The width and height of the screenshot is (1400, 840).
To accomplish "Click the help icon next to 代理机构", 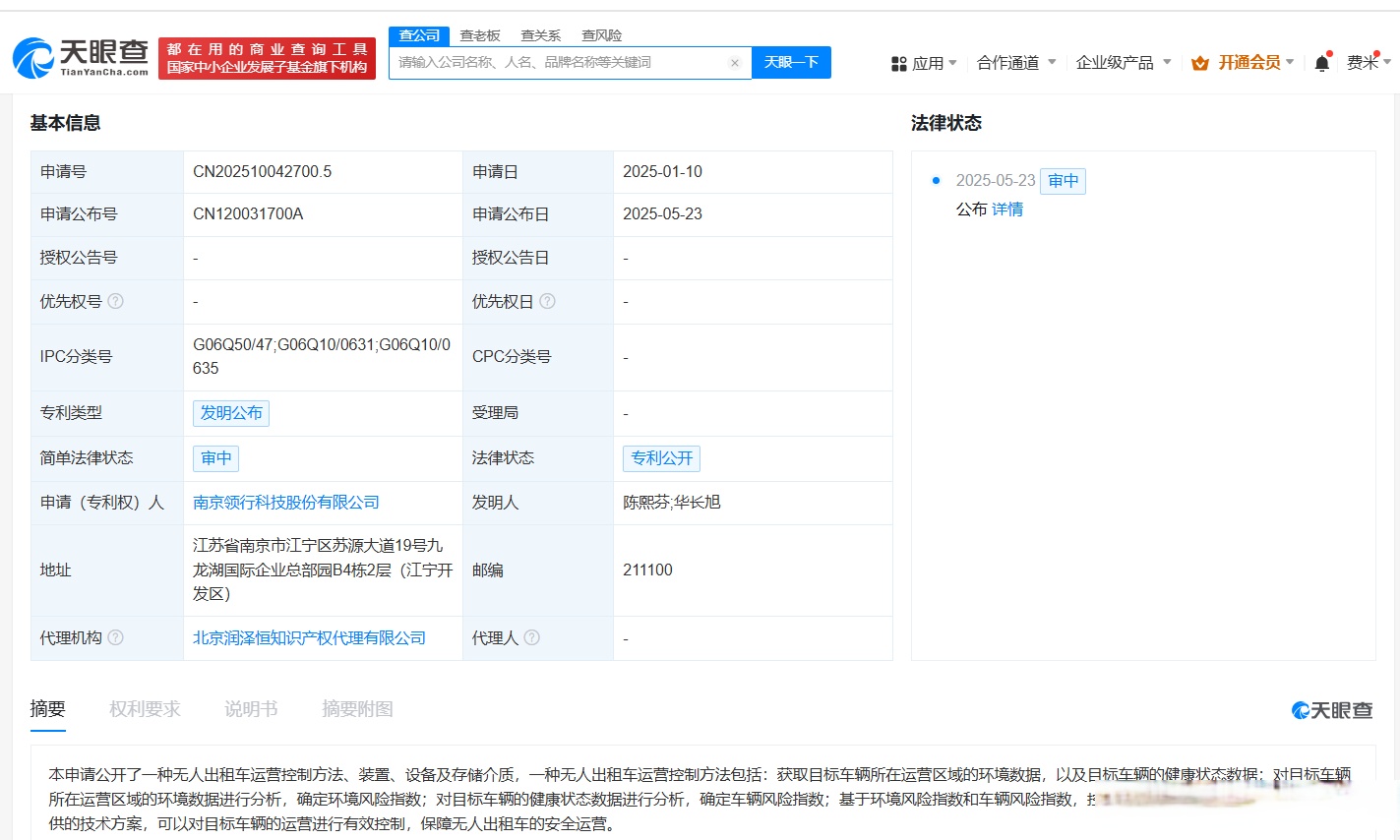I will click(117, 637).
